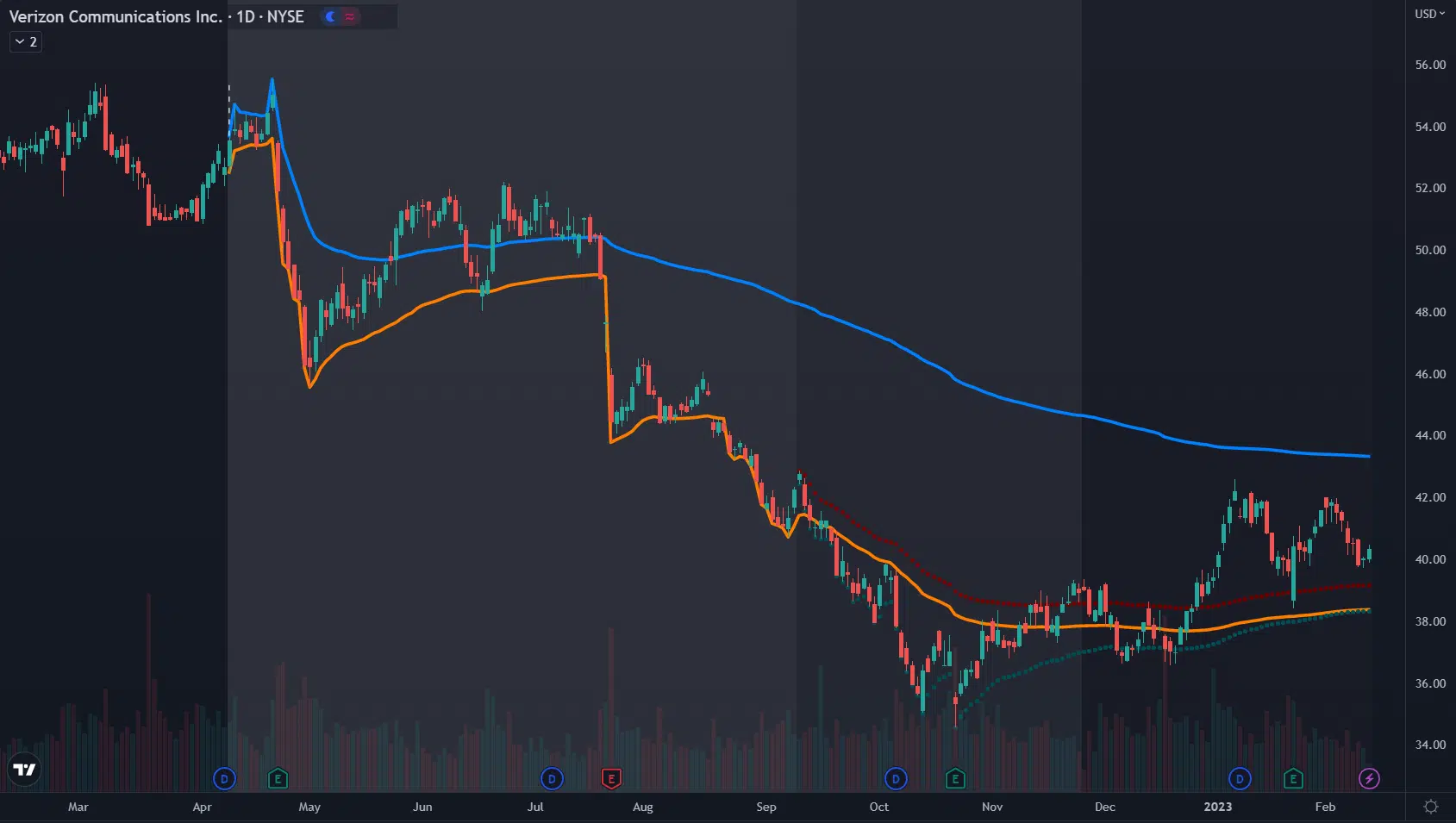Viewport: 1456px width, 823px height.
Task: Click the May label on time axis
Action: coord(309,807)
